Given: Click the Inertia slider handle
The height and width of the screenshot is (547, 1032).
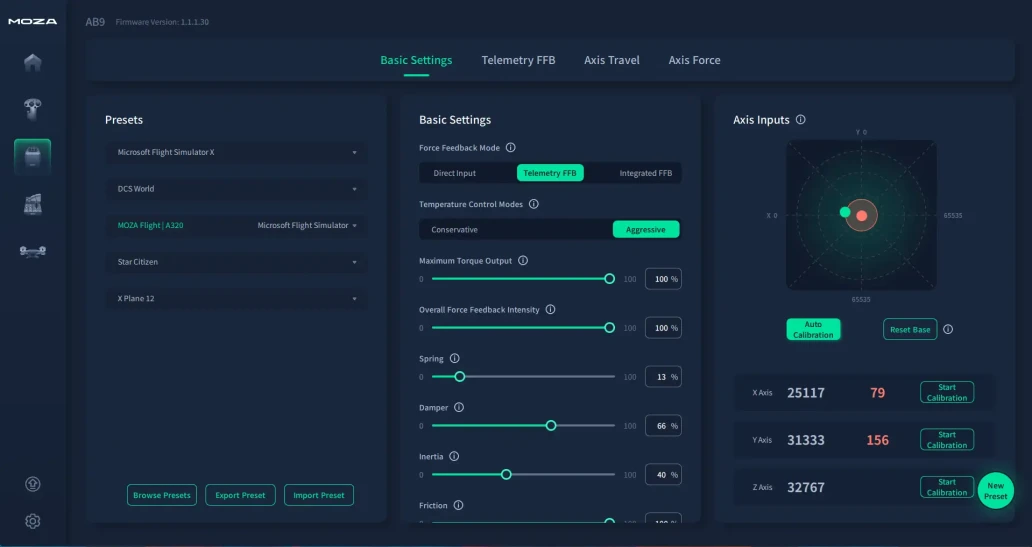Looking at the screenshot, I should 506,475.
